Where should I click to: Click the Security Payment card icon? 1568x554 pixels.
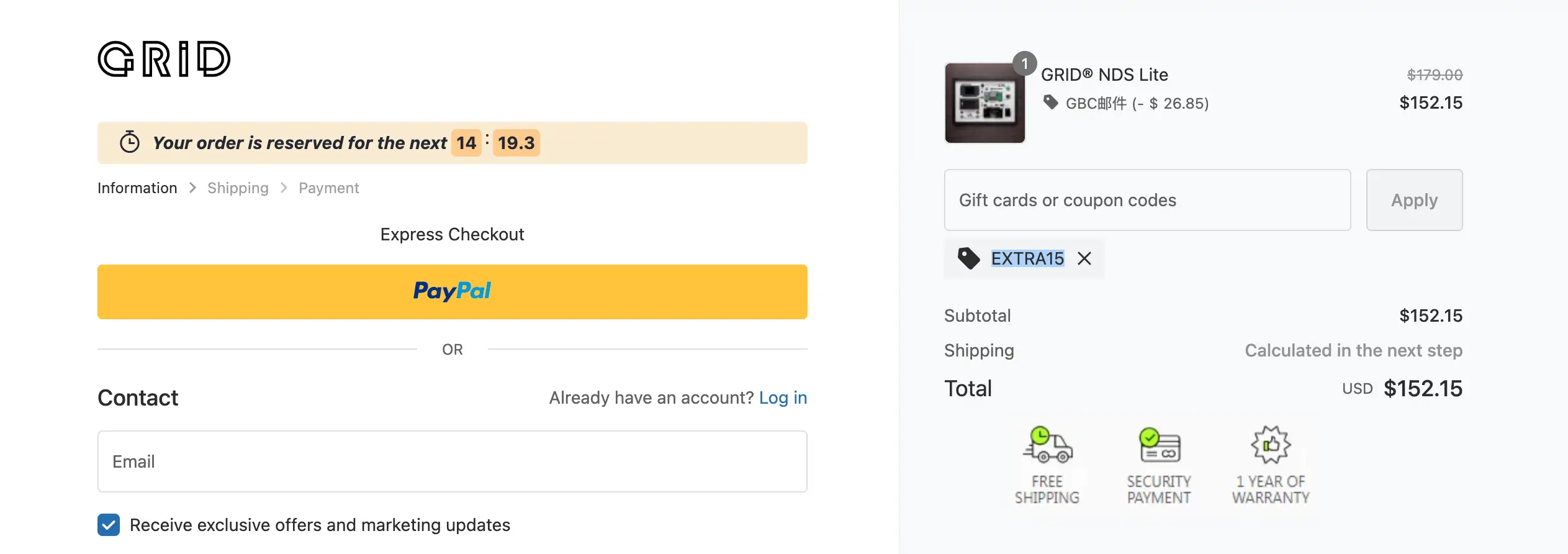coord(1159,445)
